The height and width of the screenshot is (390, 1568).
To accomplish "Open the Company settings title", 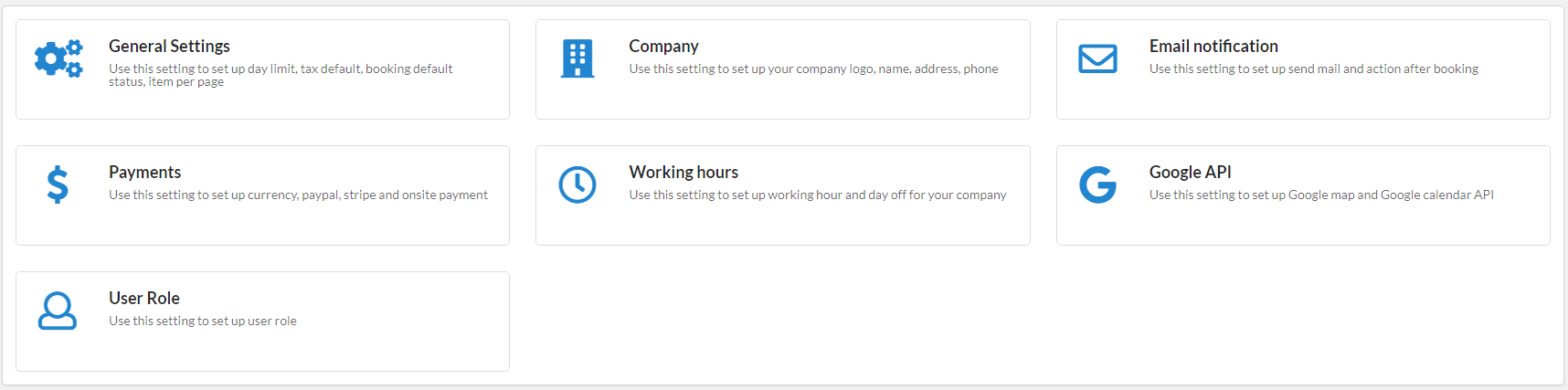I will pyautogui.click(x=663, y=46).
